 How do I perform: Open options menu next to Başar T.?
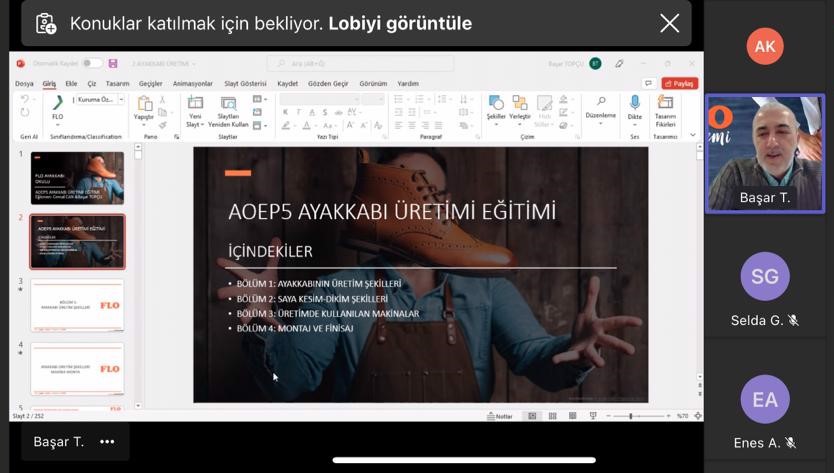[107, 442]
